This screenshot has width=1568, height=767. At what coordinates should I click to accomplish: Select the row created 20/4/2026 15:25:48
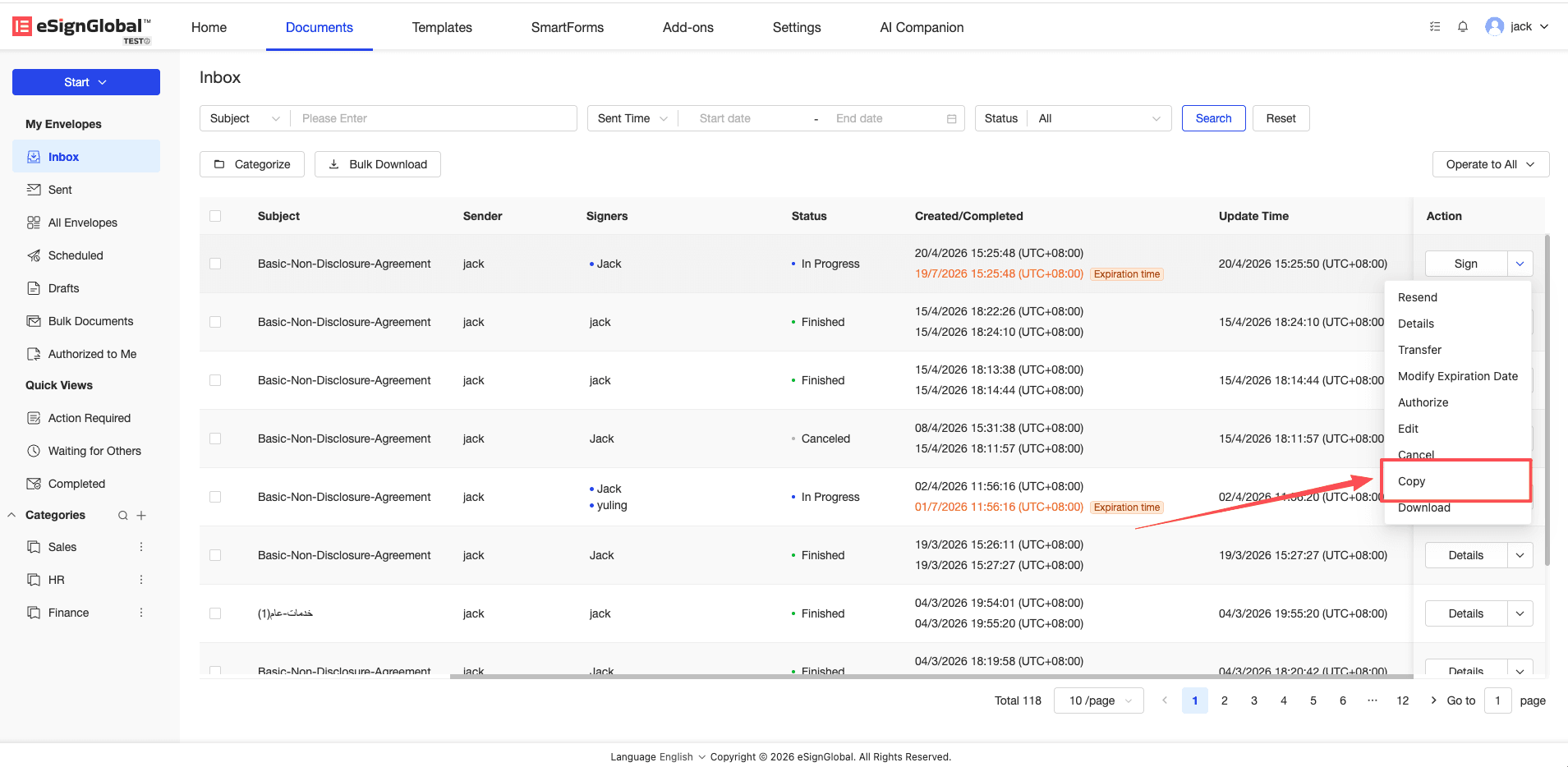coord(215,264)
